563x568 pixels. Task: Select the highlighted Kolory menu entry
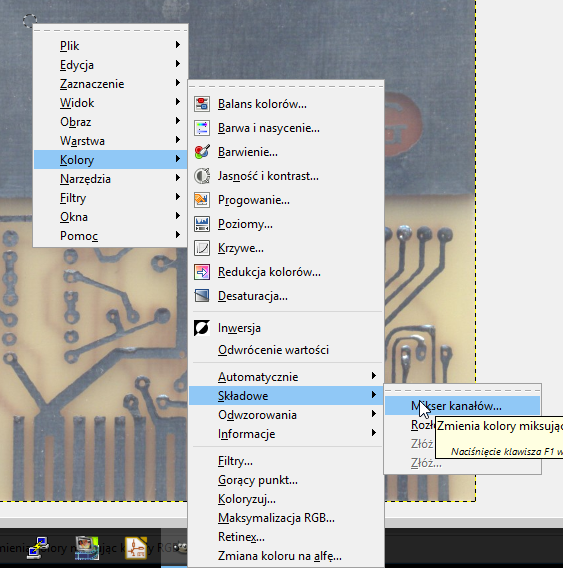[x=110, y=160]
